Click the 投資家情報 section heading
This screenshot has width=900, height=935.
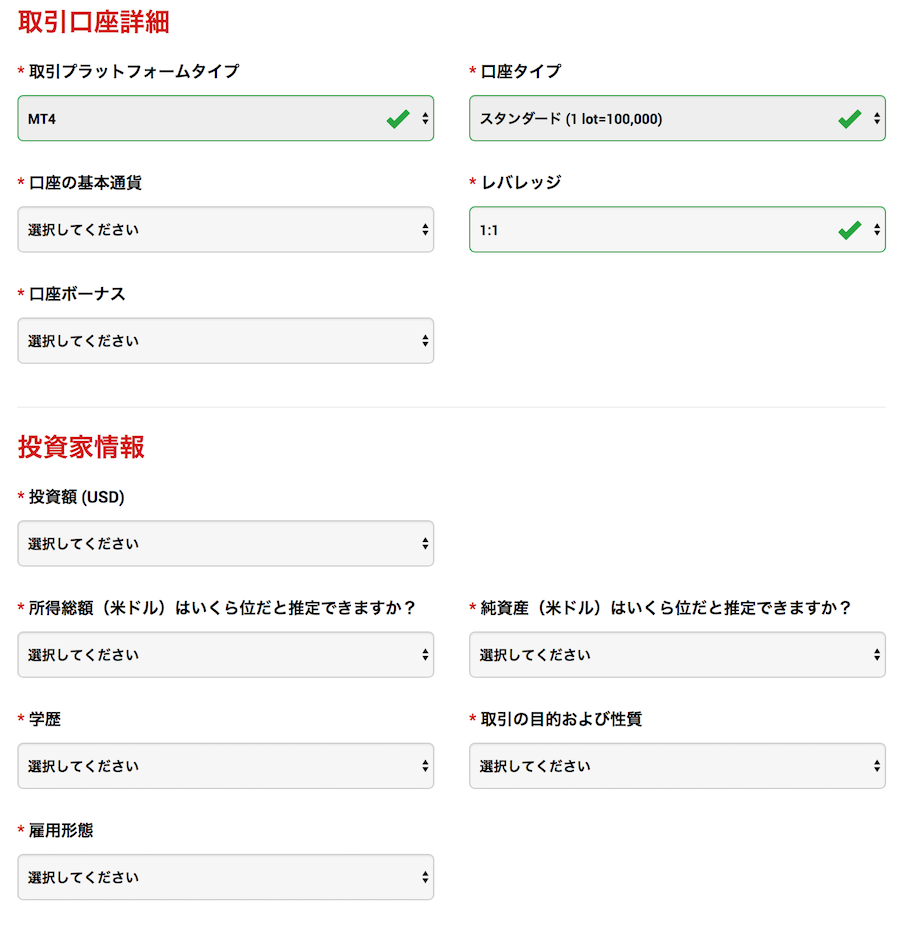pyautogui.click(x=81, y=447)
